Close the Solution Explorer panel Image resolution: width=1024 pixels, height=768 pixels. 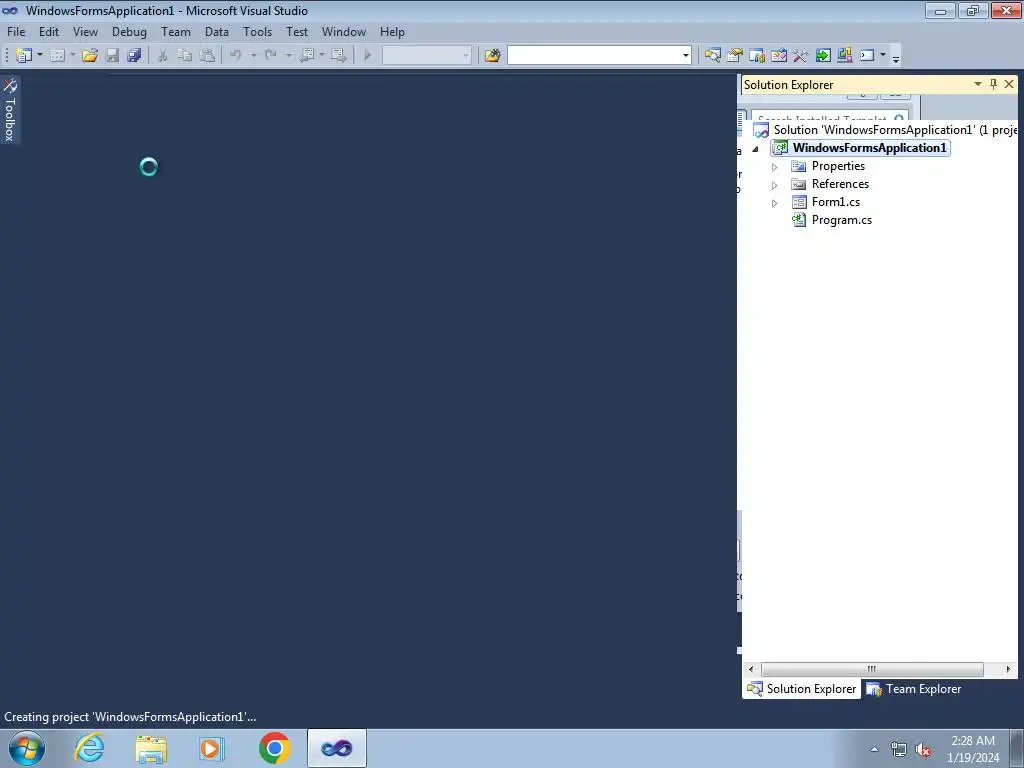tap(1009, 84)
